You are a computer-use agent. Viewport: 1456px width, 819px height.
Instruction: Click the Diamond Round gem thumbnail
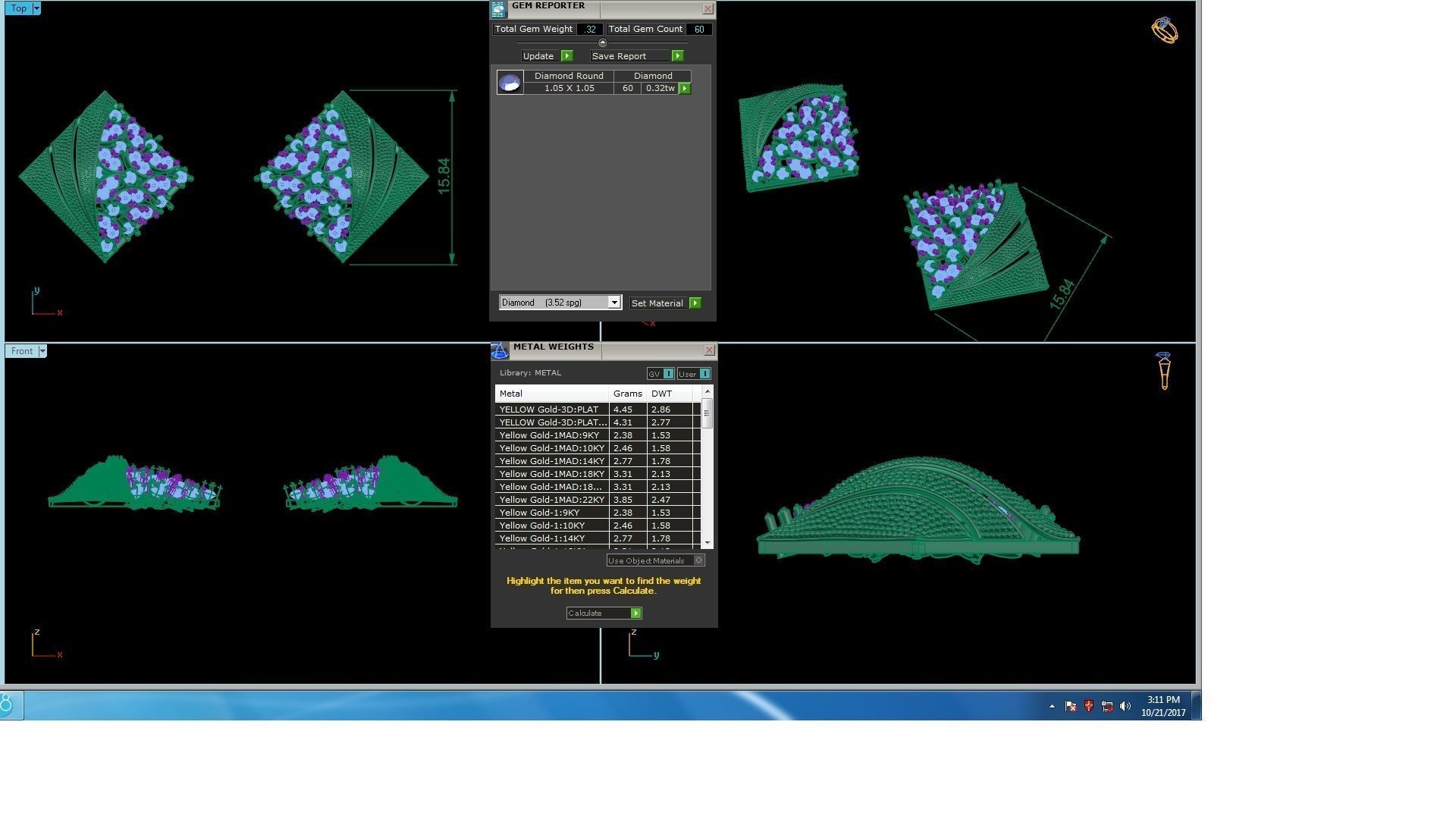click(510, 82)
